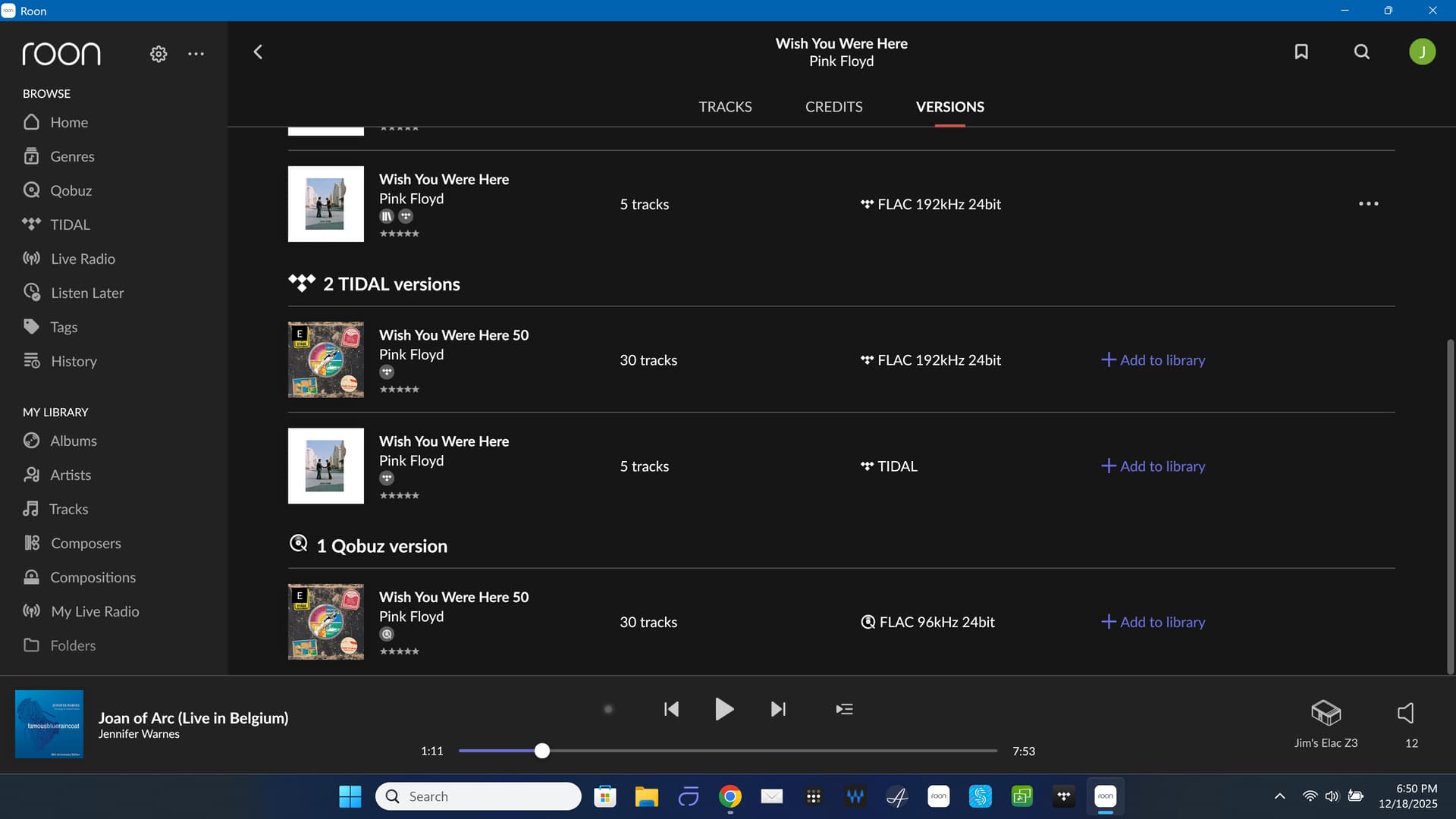Open TIDAL app from the Windows taskbar
Viewport: 1456px width, 819px height.
tap(1064, 796)
